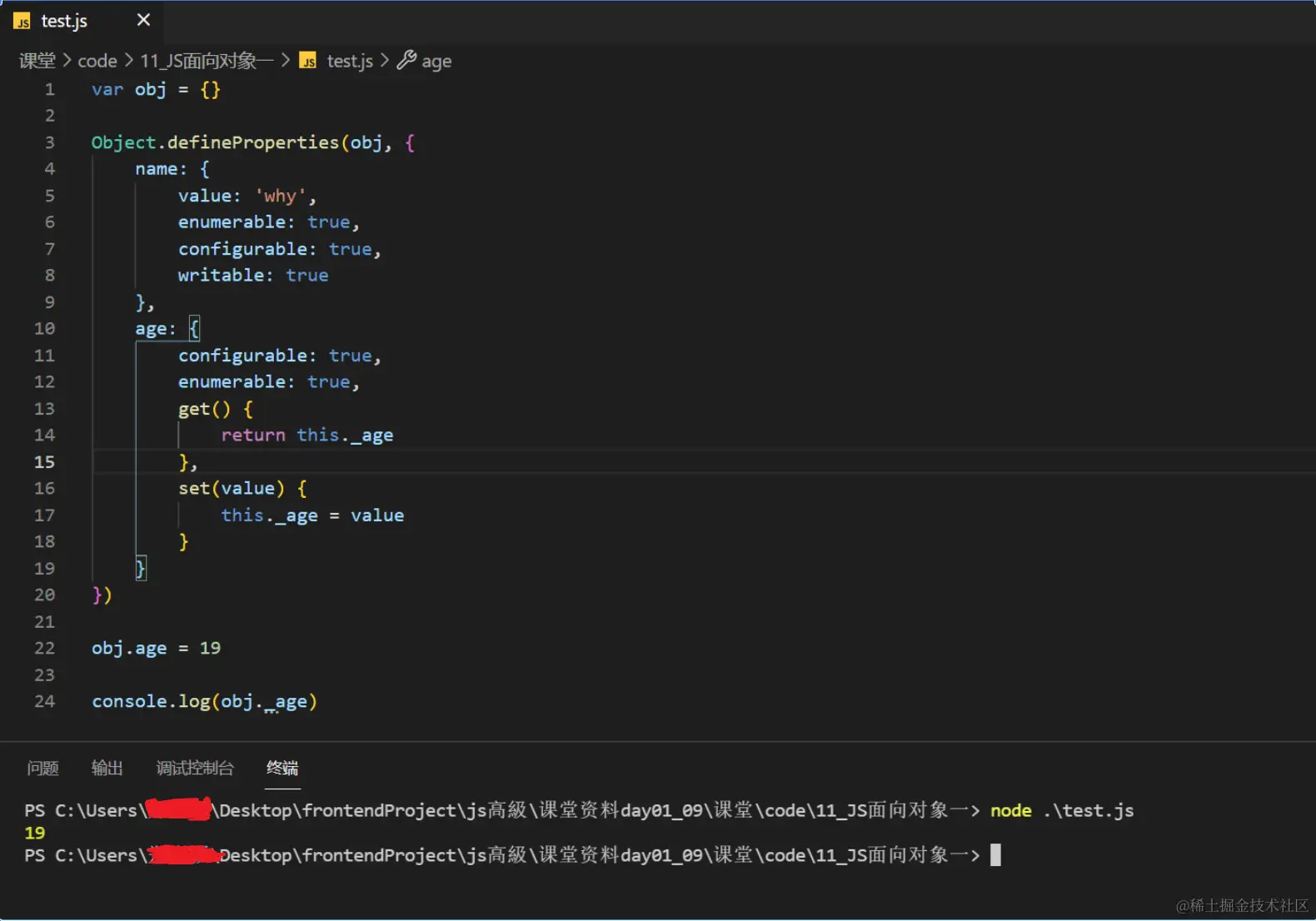Click line number 22 in the gutter

(x=45, y=649)
